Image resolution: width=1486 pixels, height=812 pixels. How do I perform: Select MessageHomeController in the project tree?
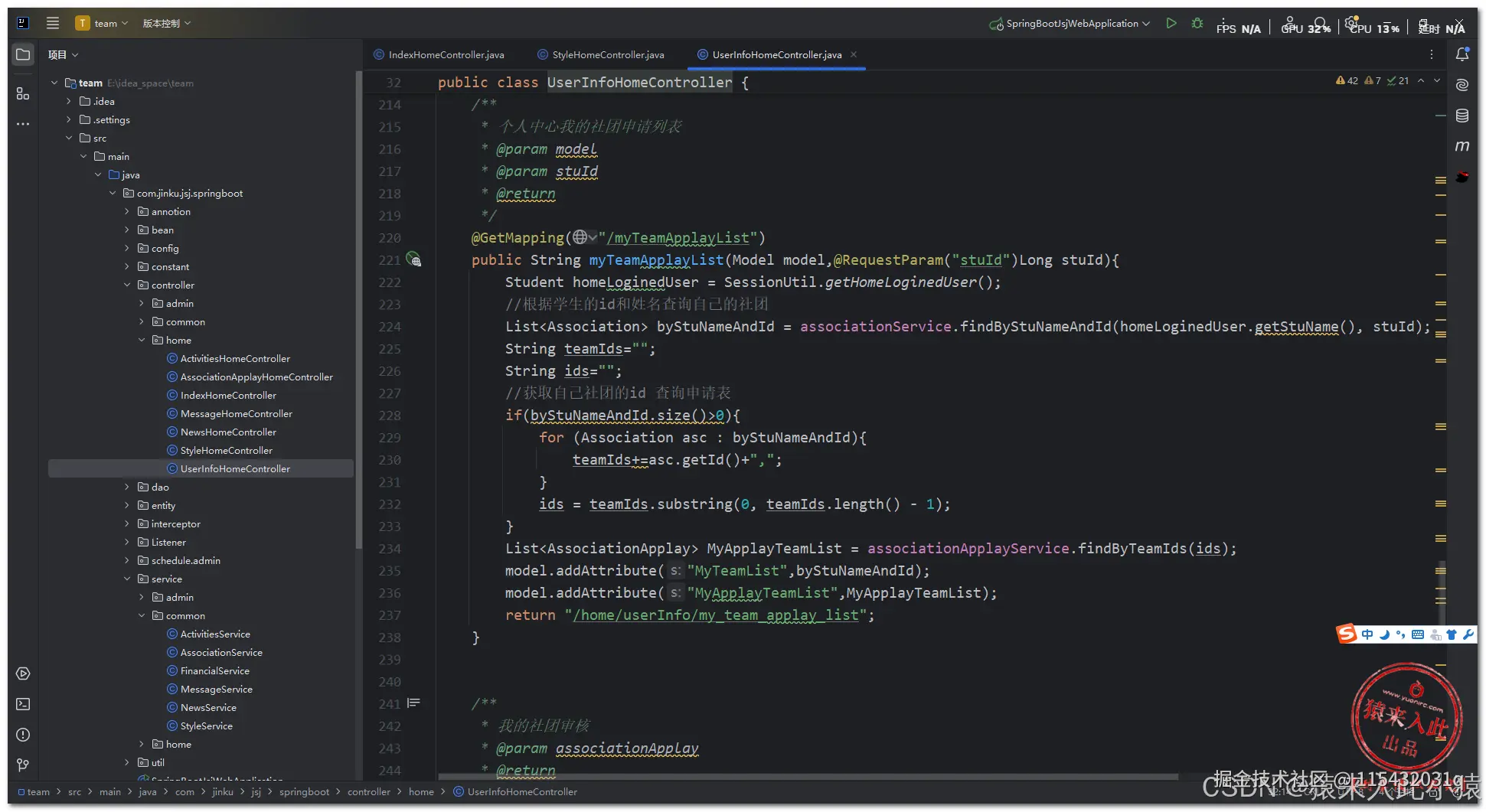pyautogui.click(x=236, y=413)
